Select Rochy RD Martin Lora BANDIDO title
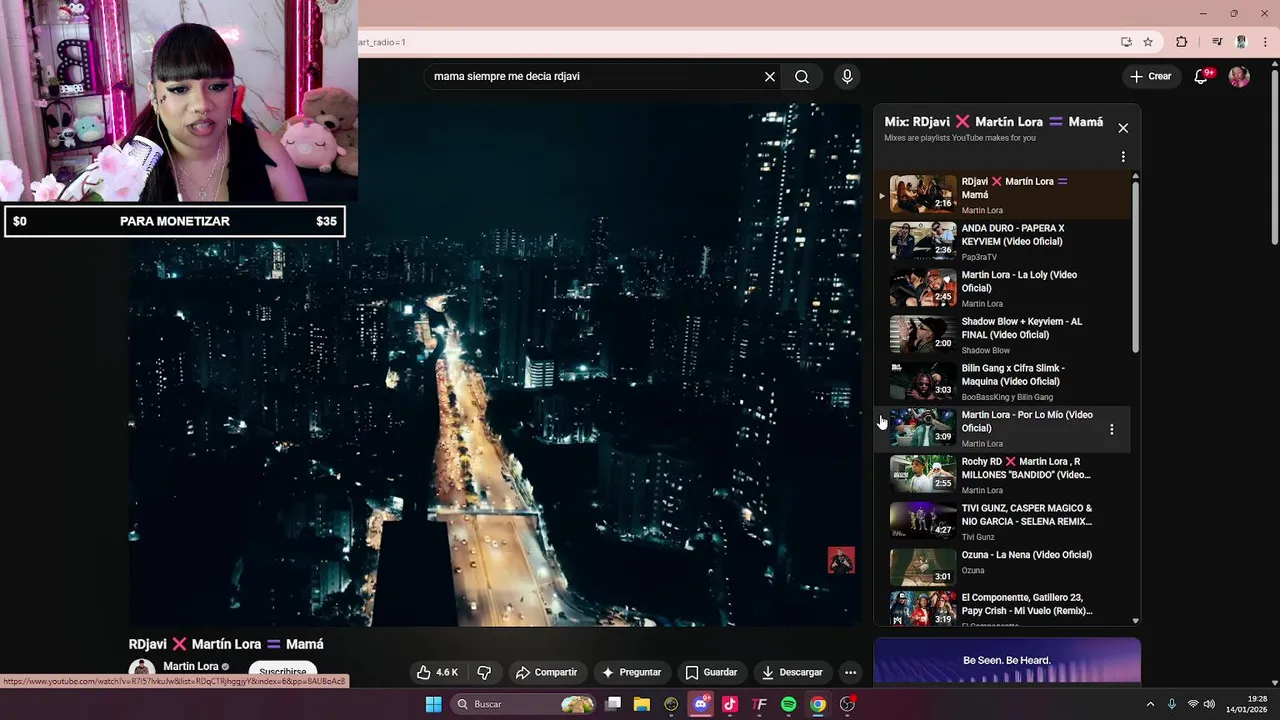Screen dimensions: 1280x720 tap(1026, 468)
